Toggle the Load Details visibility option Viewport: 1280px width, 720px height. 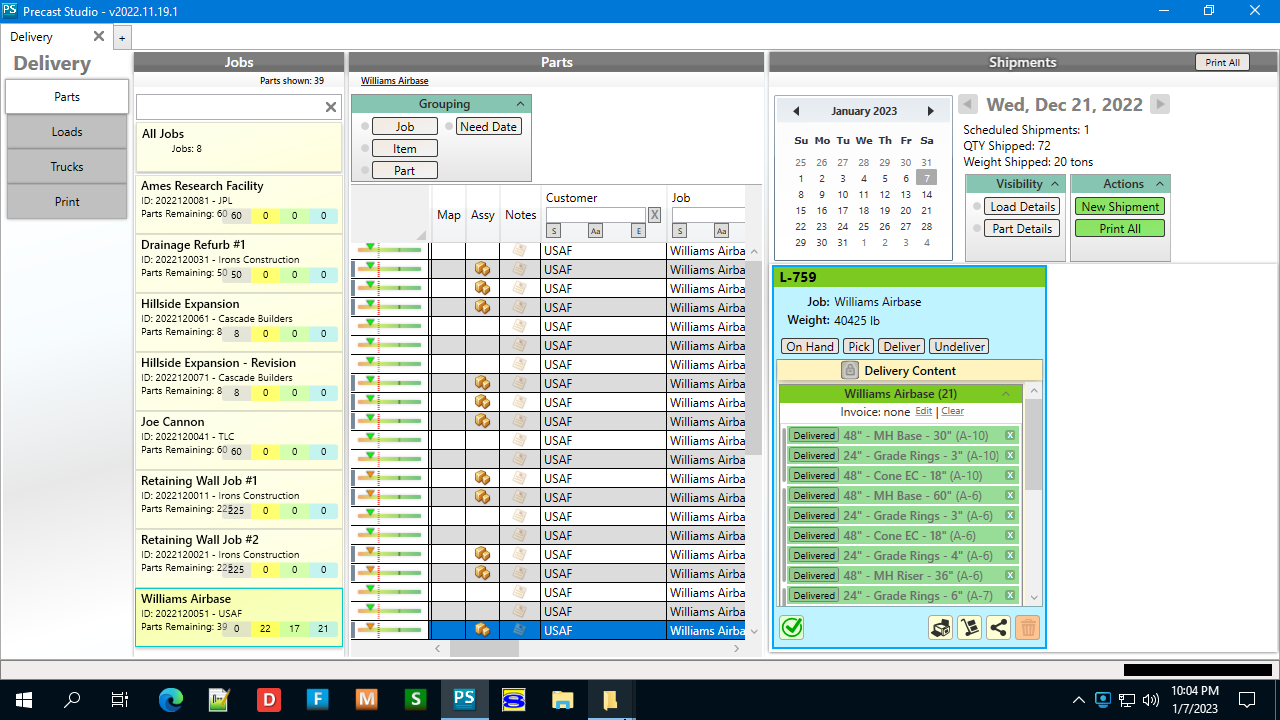click(1022, 207)
